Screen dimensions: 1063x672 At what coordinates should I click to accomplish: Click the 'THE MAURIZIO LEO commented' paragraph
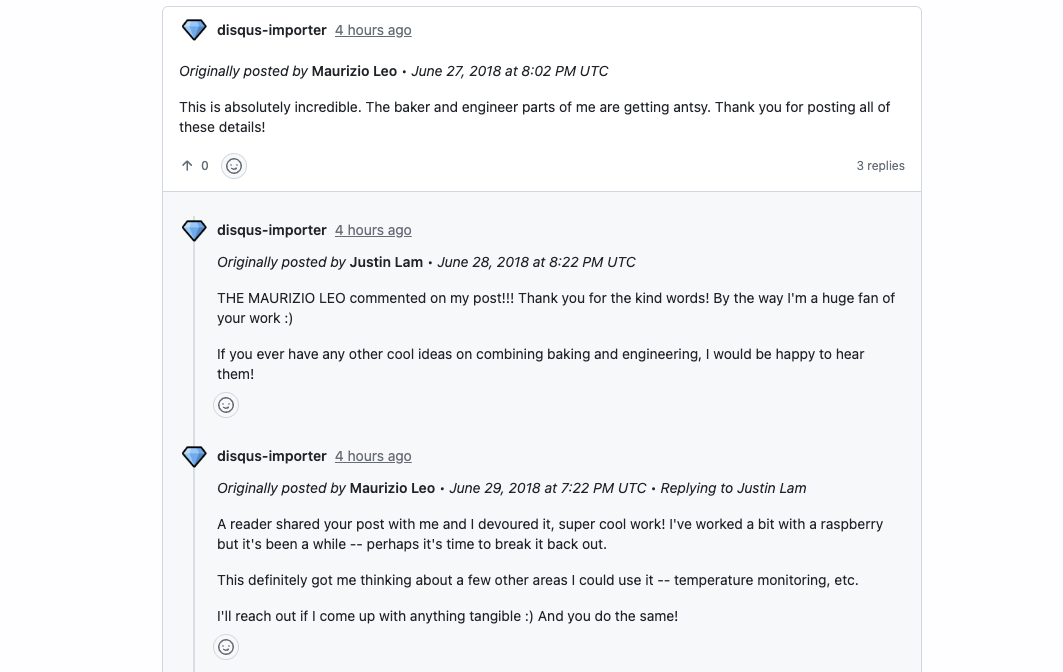556,308
